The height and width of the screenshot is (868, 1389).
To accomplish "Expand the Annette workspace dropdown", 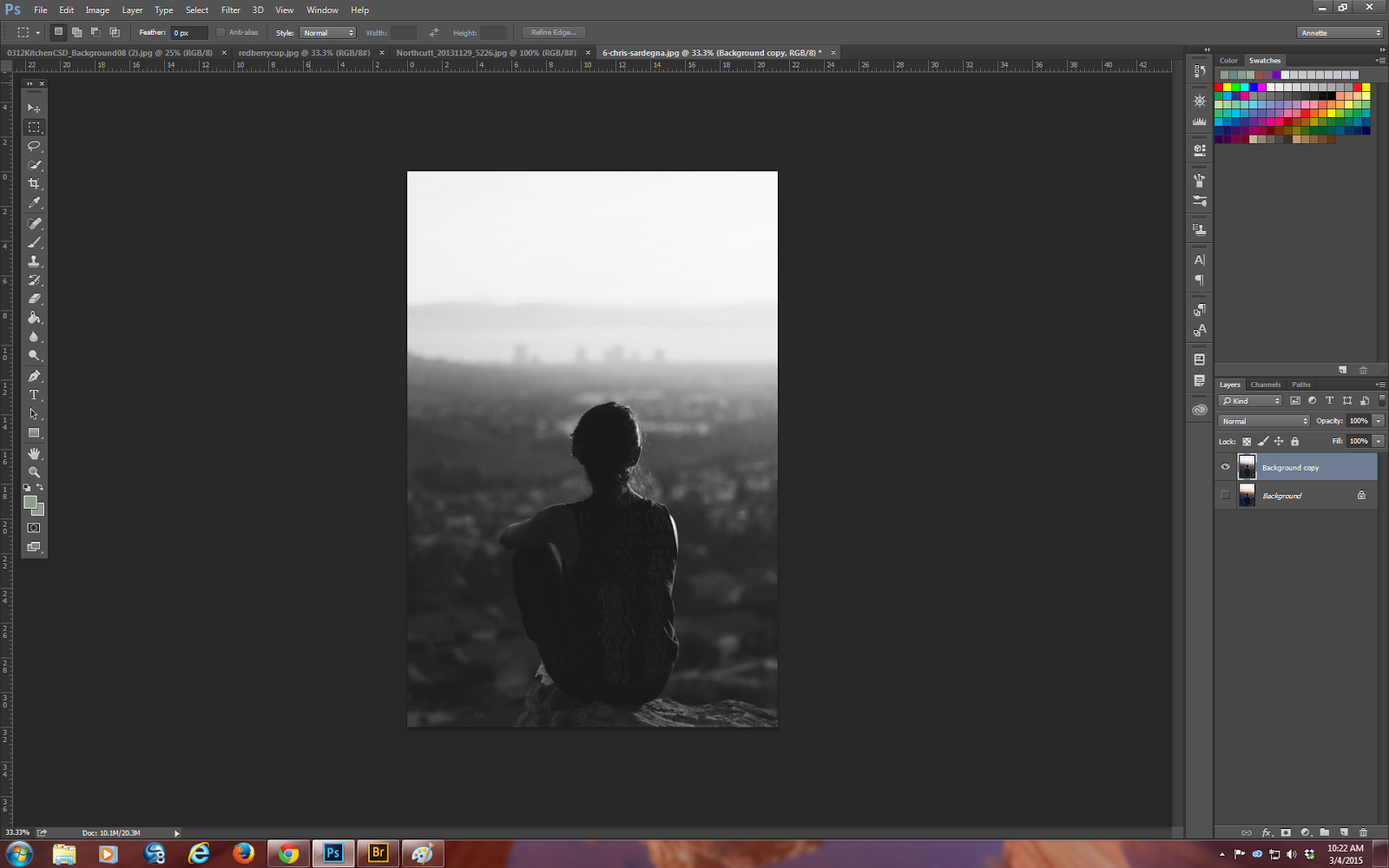I will [1340, 33].
